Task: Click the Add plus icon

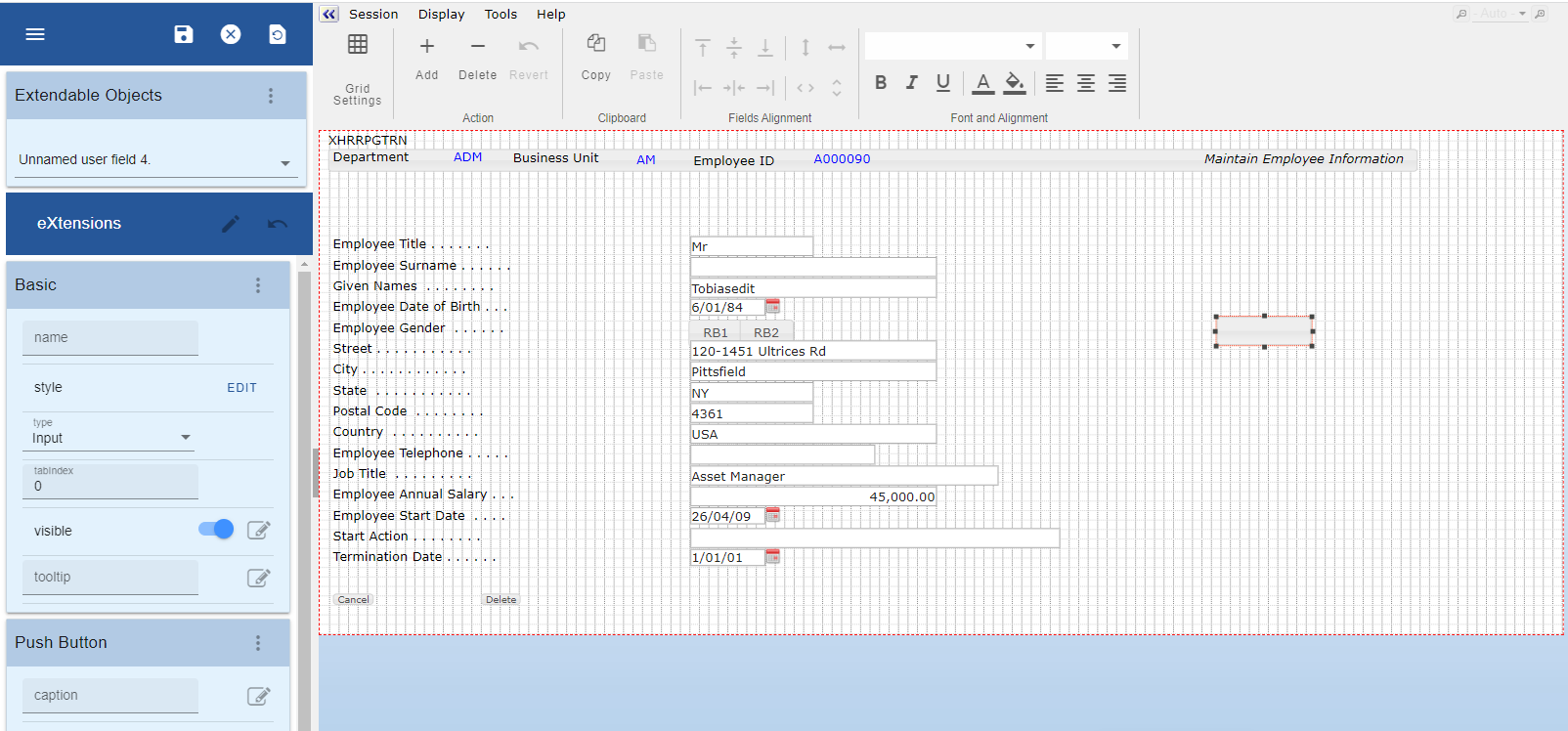Action: pos(427,47)
